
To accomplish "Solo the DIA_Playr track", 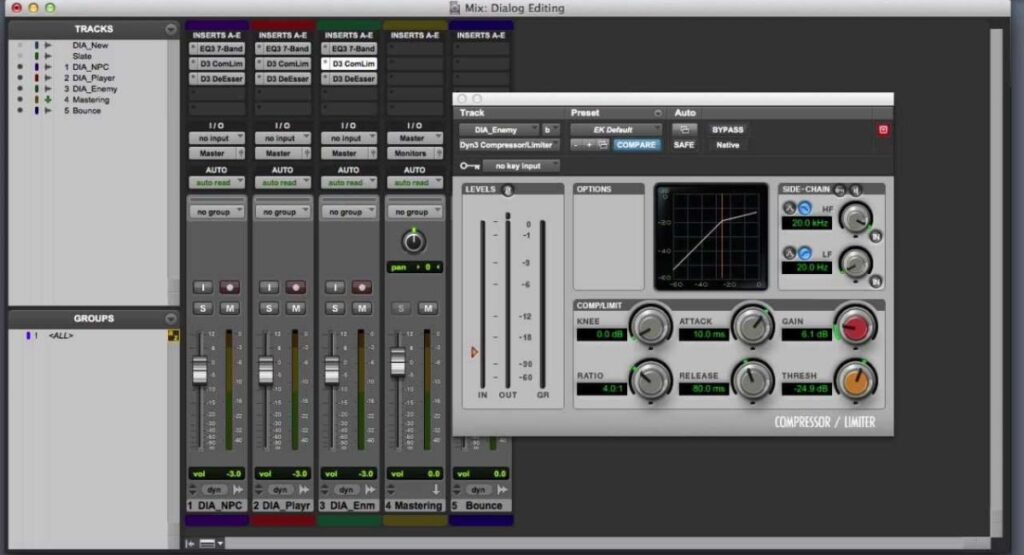I will coord(267,308).
